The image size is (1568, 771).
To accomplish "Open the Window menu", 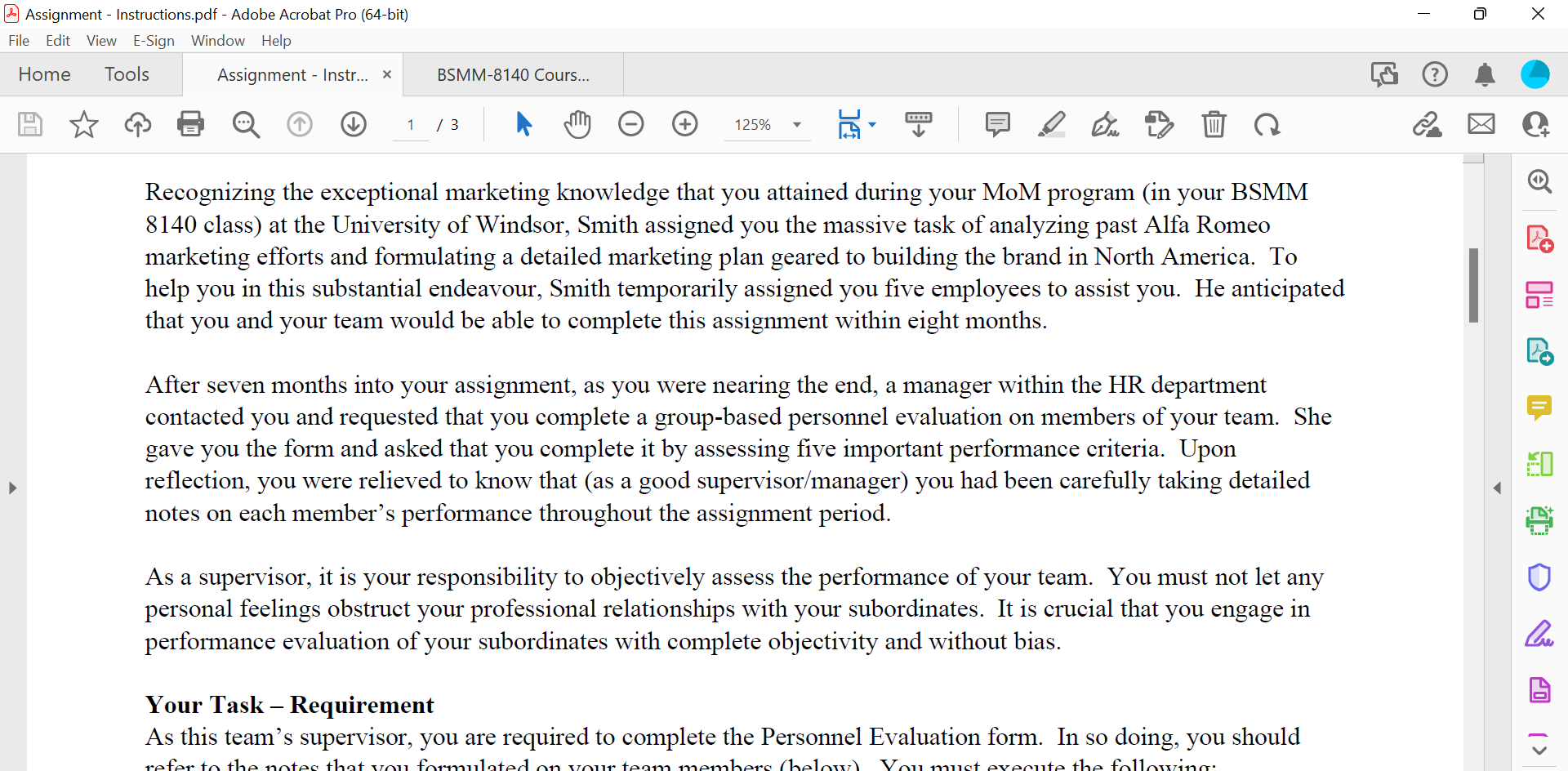I will (218, 41).
